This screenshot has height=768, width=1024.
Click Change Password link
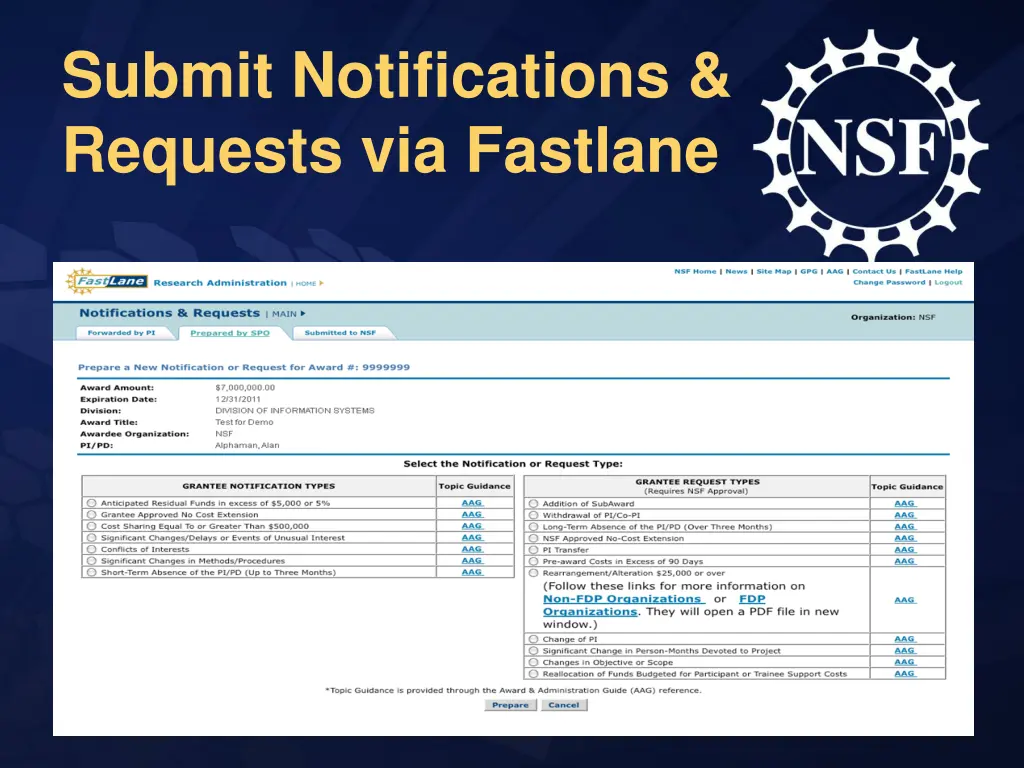[889, 283]
